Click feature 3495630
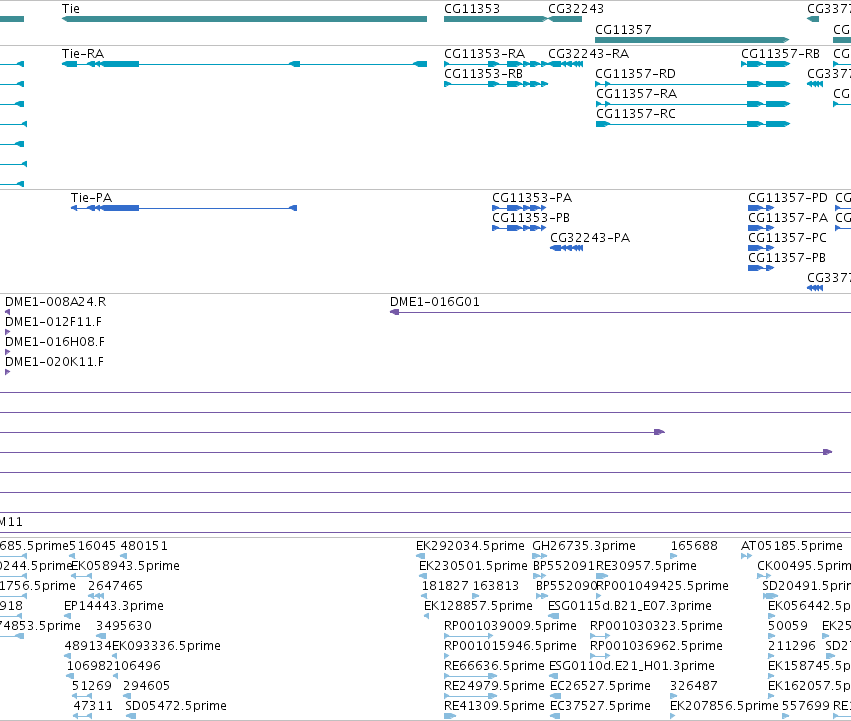The width and height of the screenshot is (851, 721). click(x=124, y=626)
